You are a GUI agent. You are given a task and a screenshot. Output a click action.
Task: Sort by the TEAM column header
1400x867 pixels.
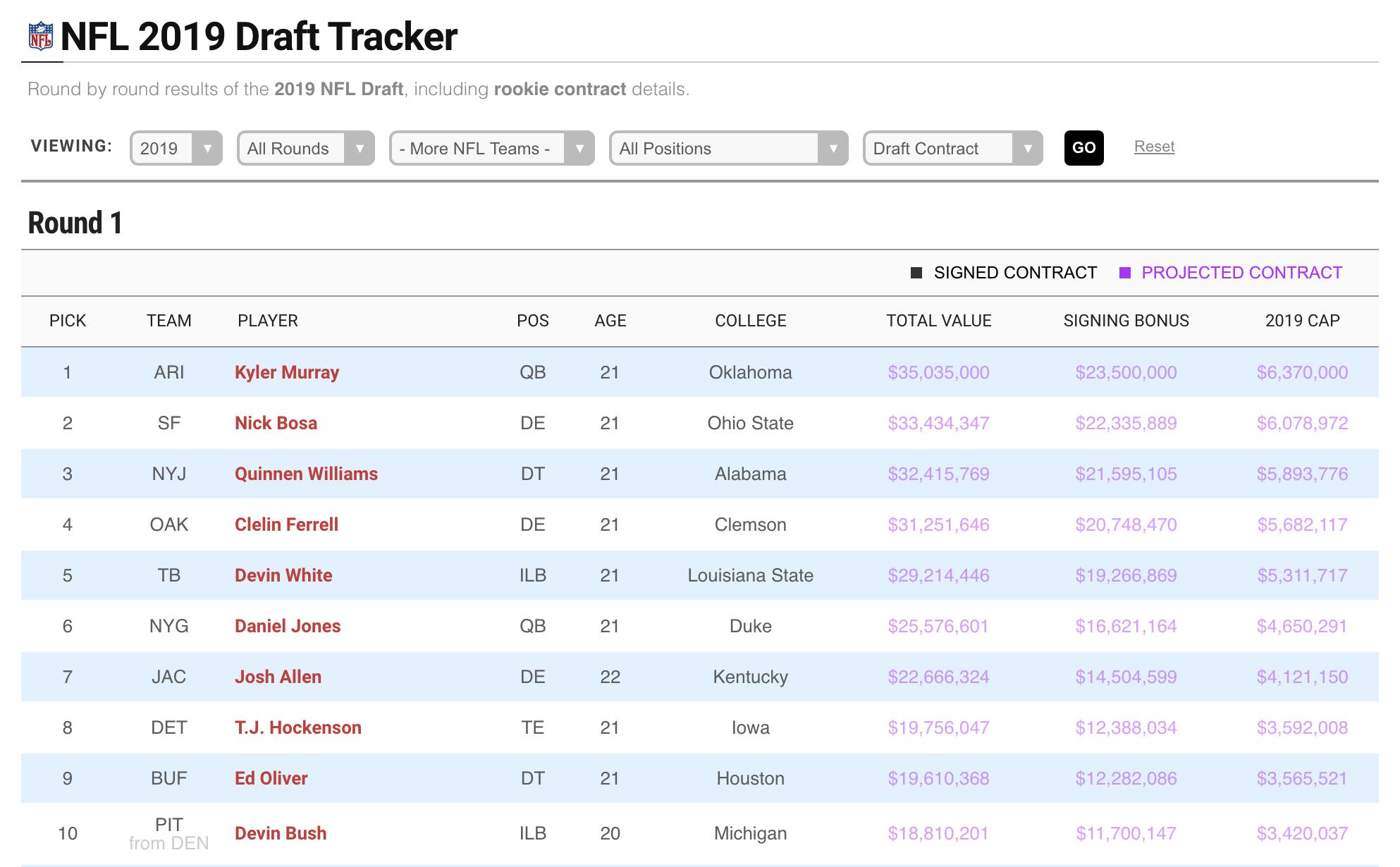point(169,321)
